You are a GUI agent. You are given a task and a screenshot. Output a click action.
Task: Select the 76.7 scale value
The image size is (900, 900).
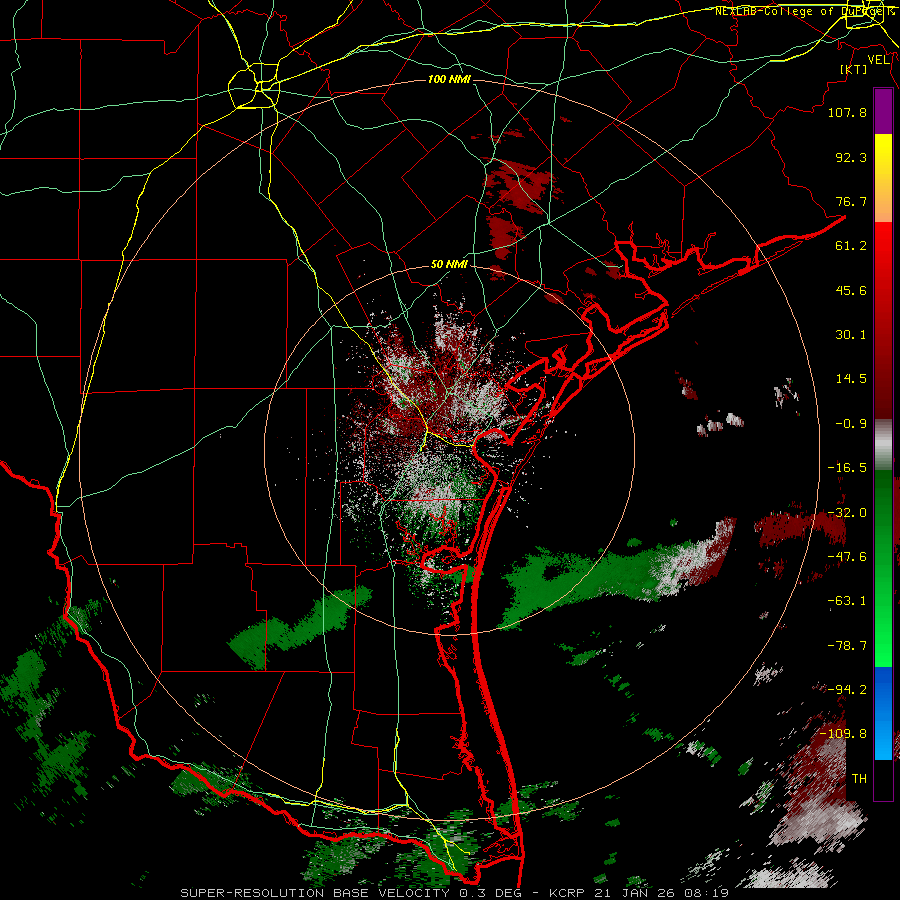(x=851, y=201)
